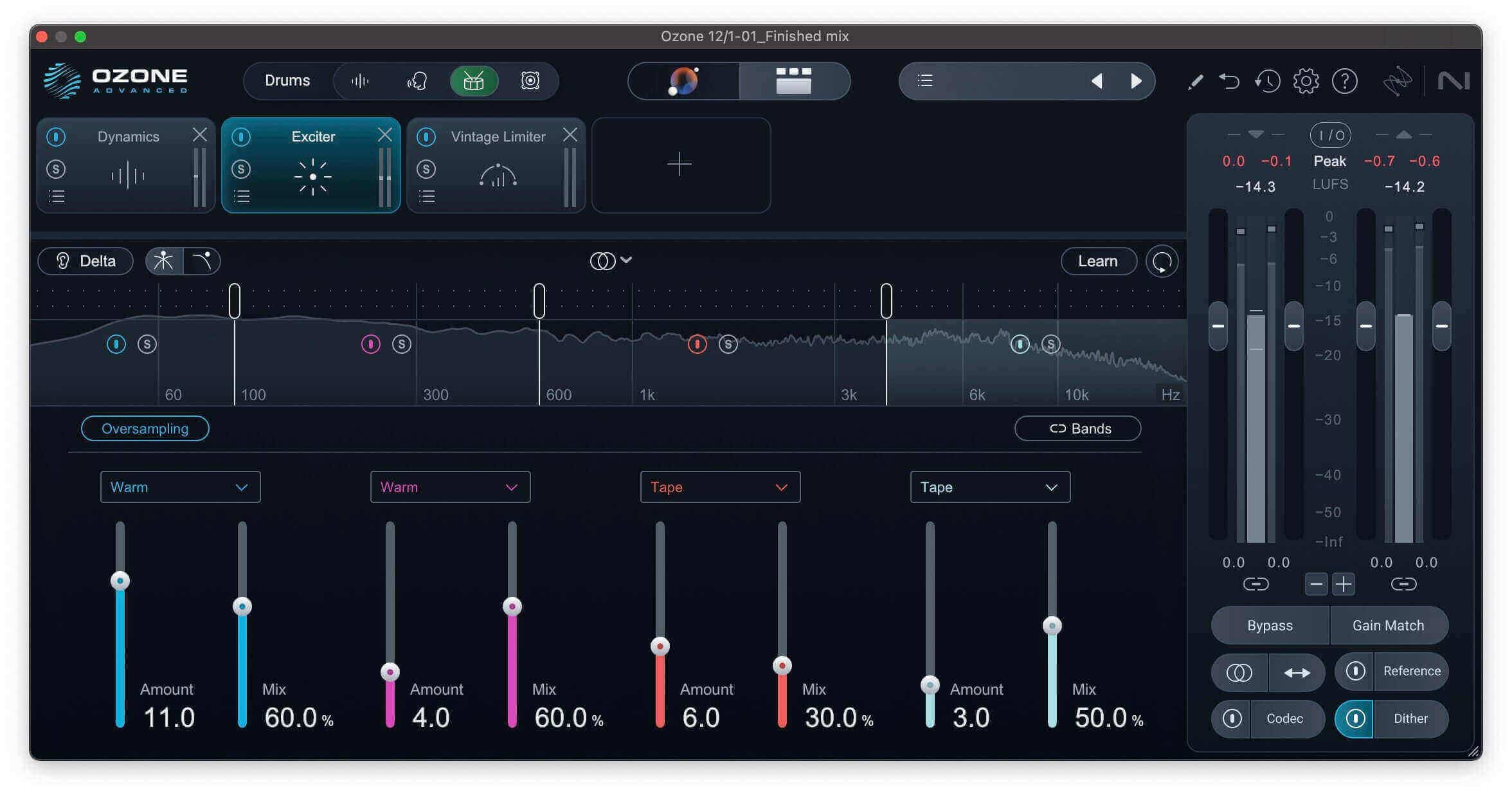Click crossover handle at 100 Hz

(x=235, y=300)
